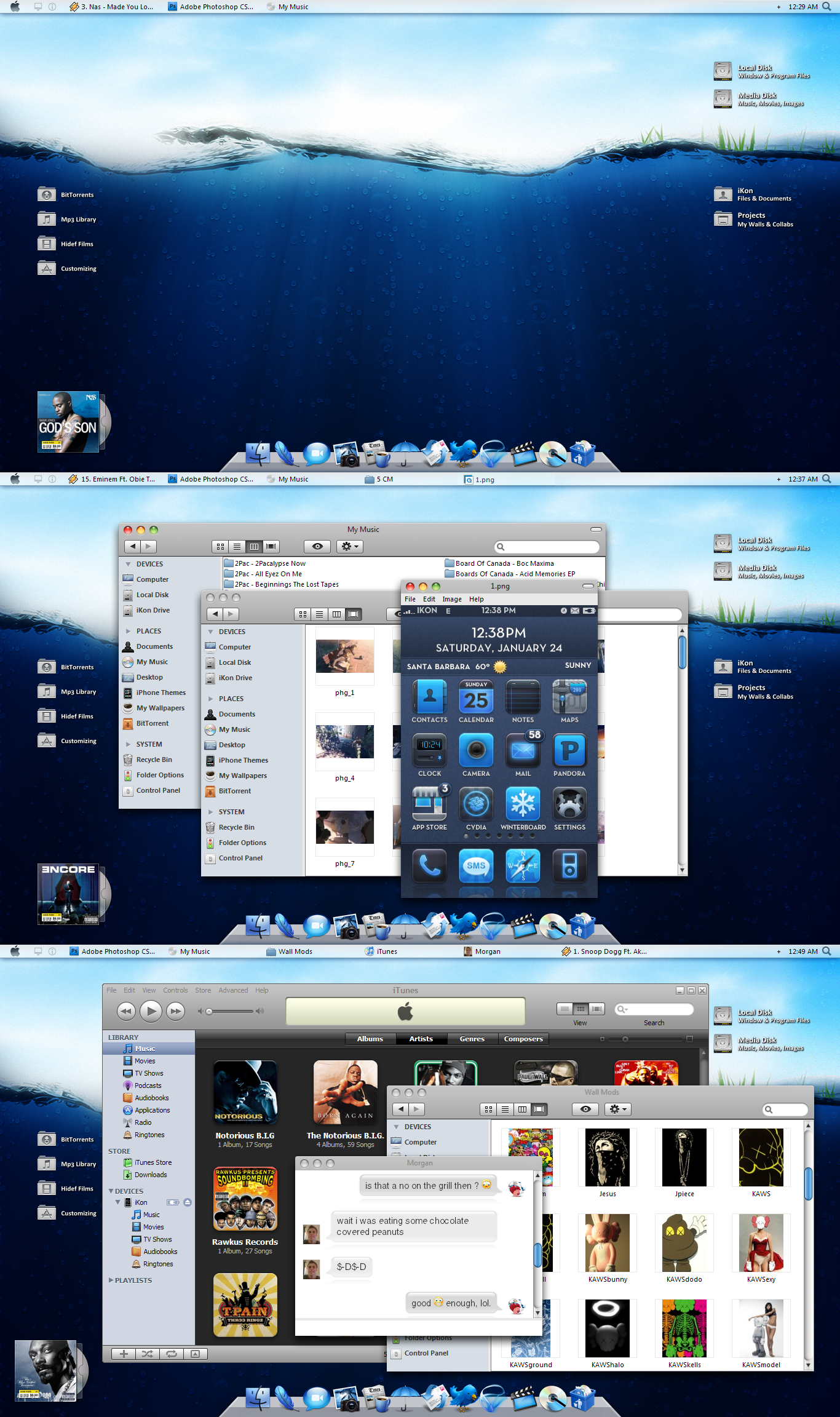
Task: Collapse DEVICES section in My Music window
Action: (x=128, y=564)
